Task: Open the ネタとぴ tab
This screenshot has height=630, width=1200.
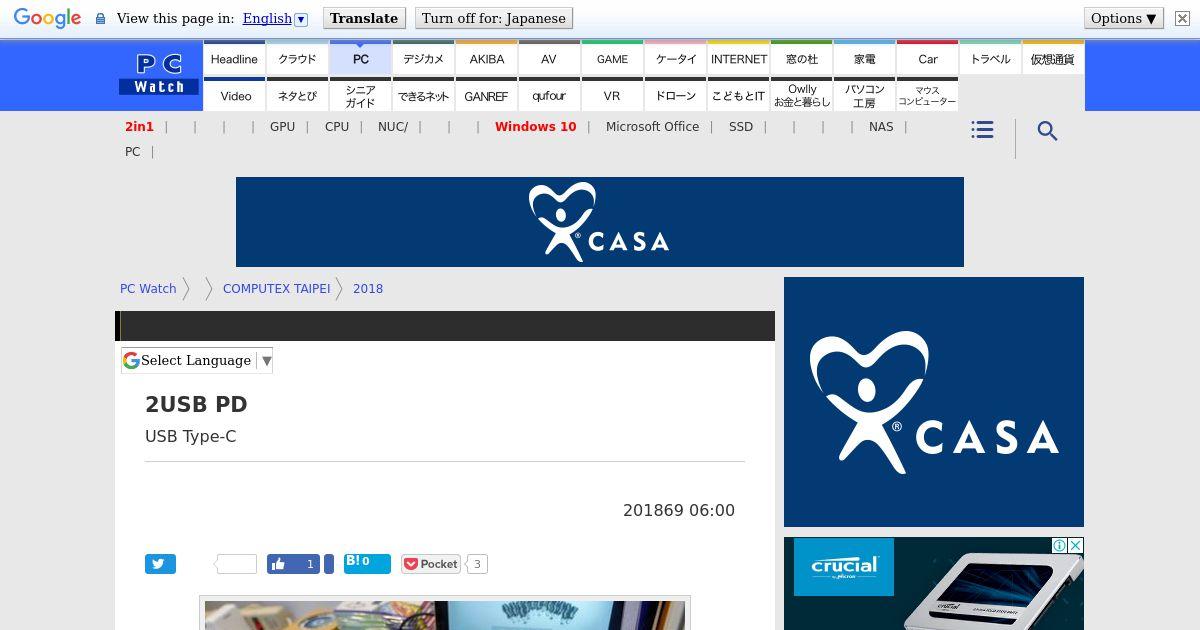Action: 297,96
